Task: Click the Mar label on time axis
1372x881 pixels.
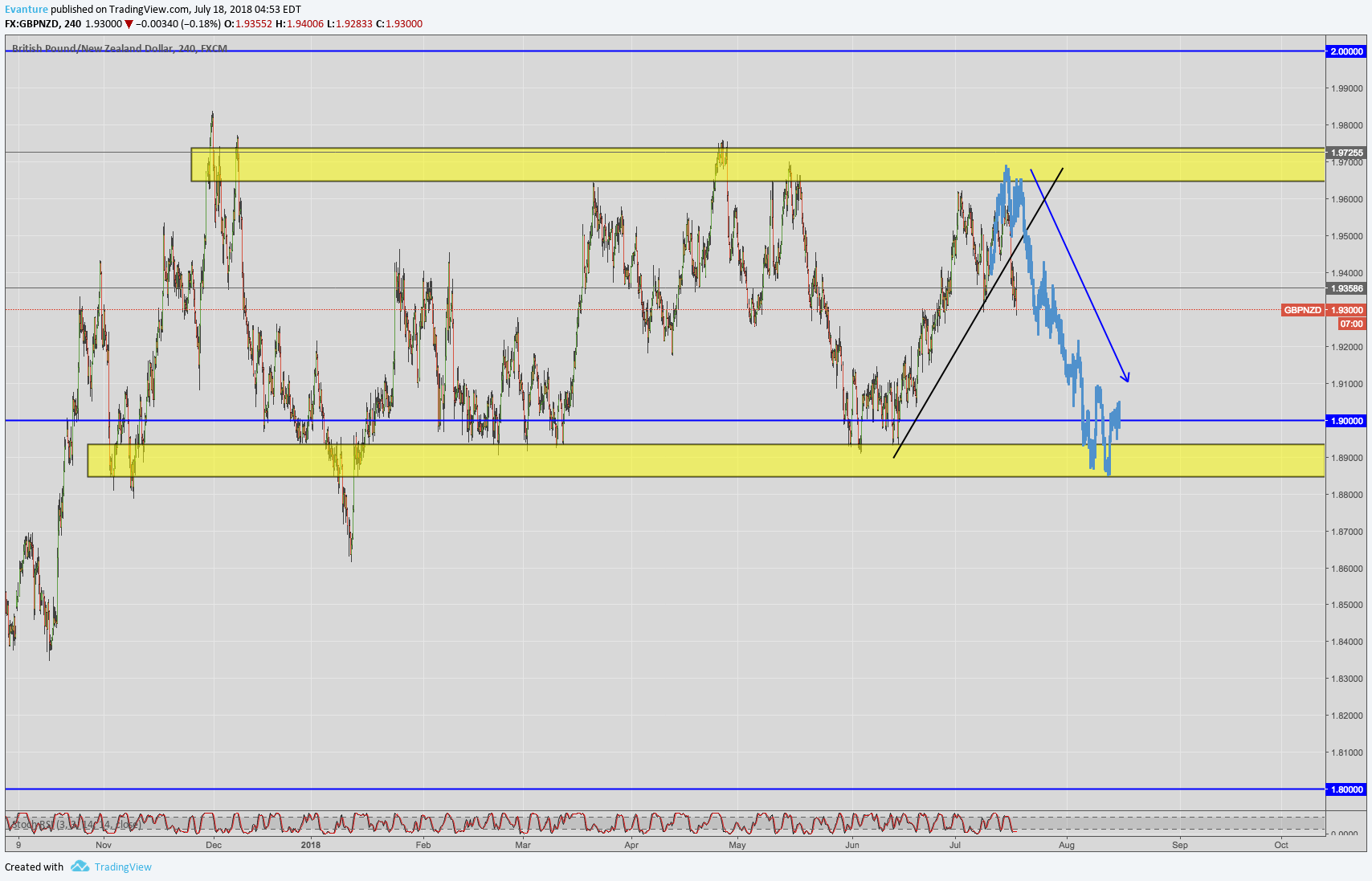Action: 523,845
